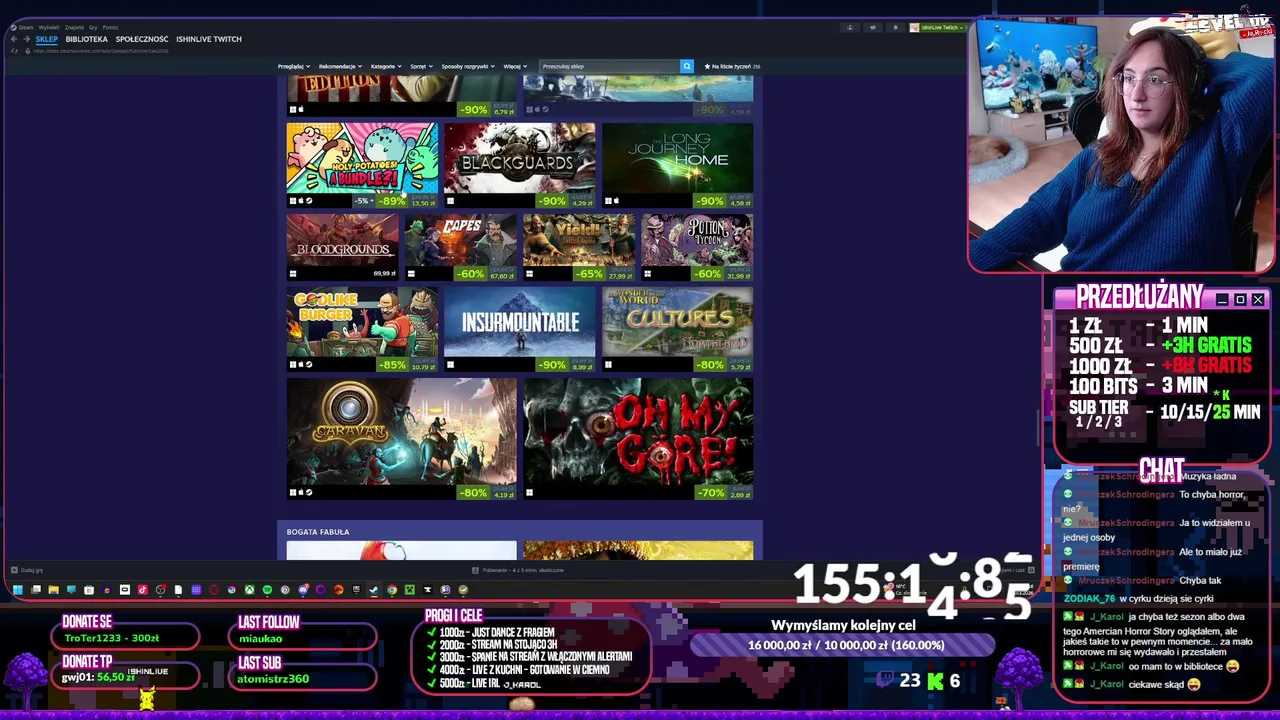Click the Przeszukaj sklep search field
This screenshot has height=720, width=1280.
609,66
